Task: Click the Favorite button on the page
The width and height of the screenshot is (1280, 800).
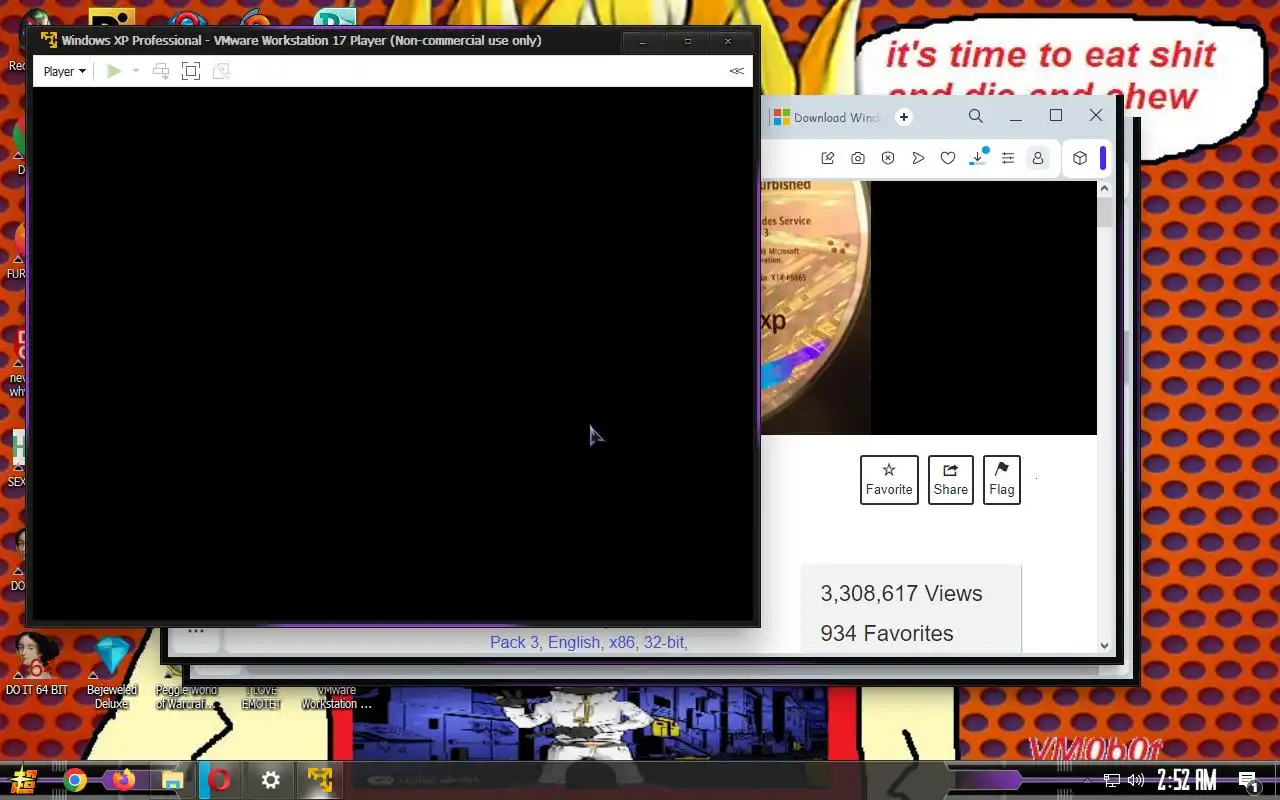Action: 889,480
